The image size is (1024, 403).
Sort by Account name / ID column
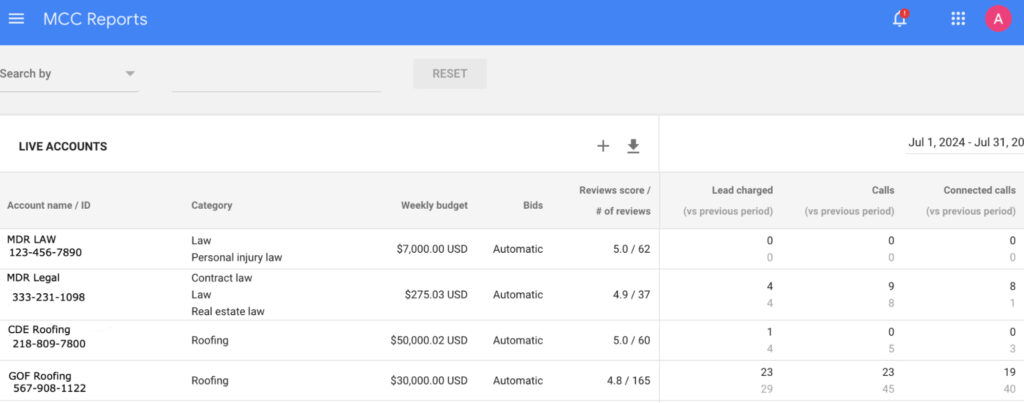click(x=49, y=205)
